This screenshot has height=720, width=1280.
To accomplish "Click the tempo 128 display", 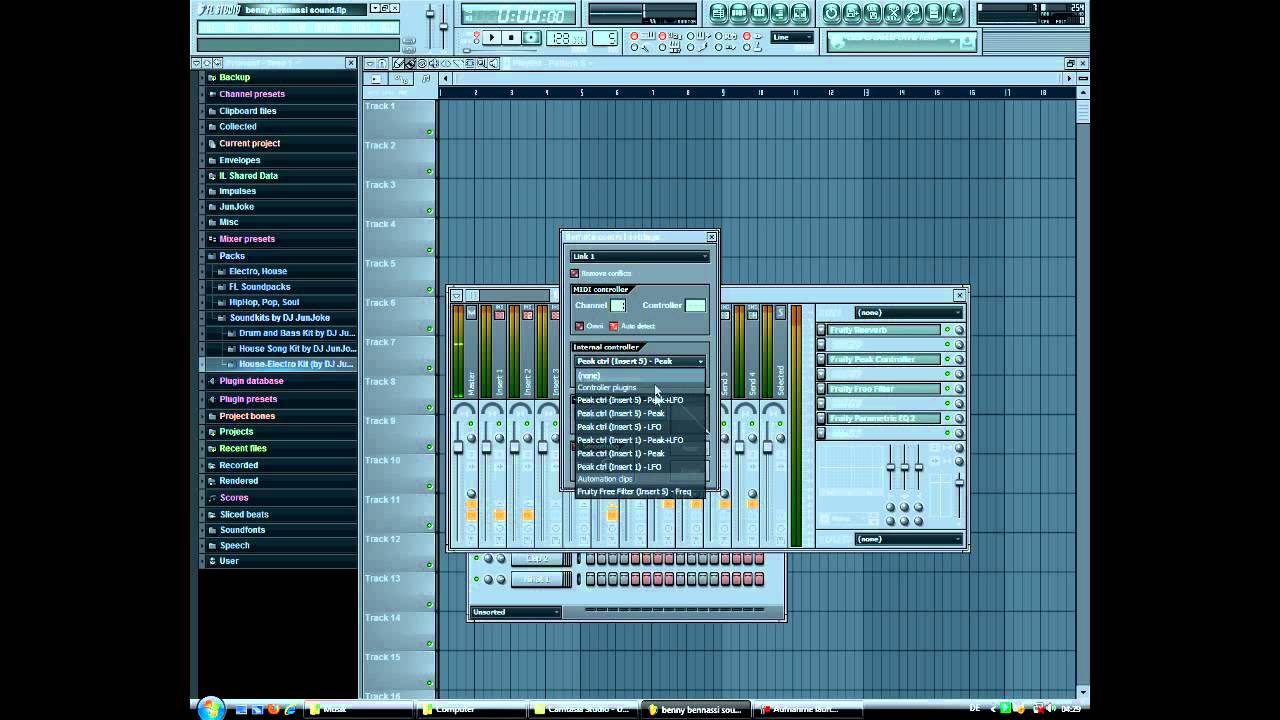I will coord(567,38).
